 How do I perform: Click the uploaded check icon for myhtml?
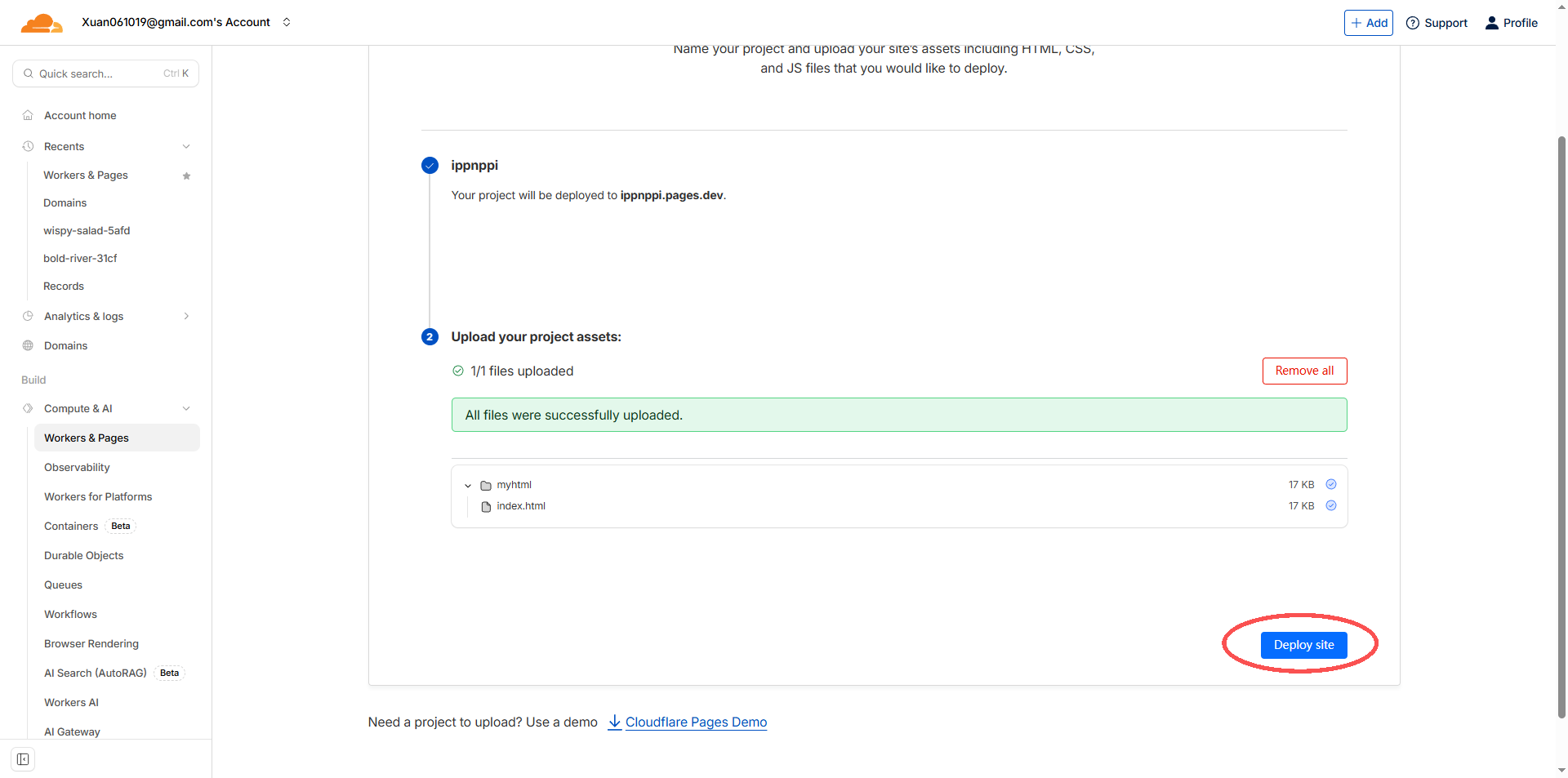click(1330, 484)
